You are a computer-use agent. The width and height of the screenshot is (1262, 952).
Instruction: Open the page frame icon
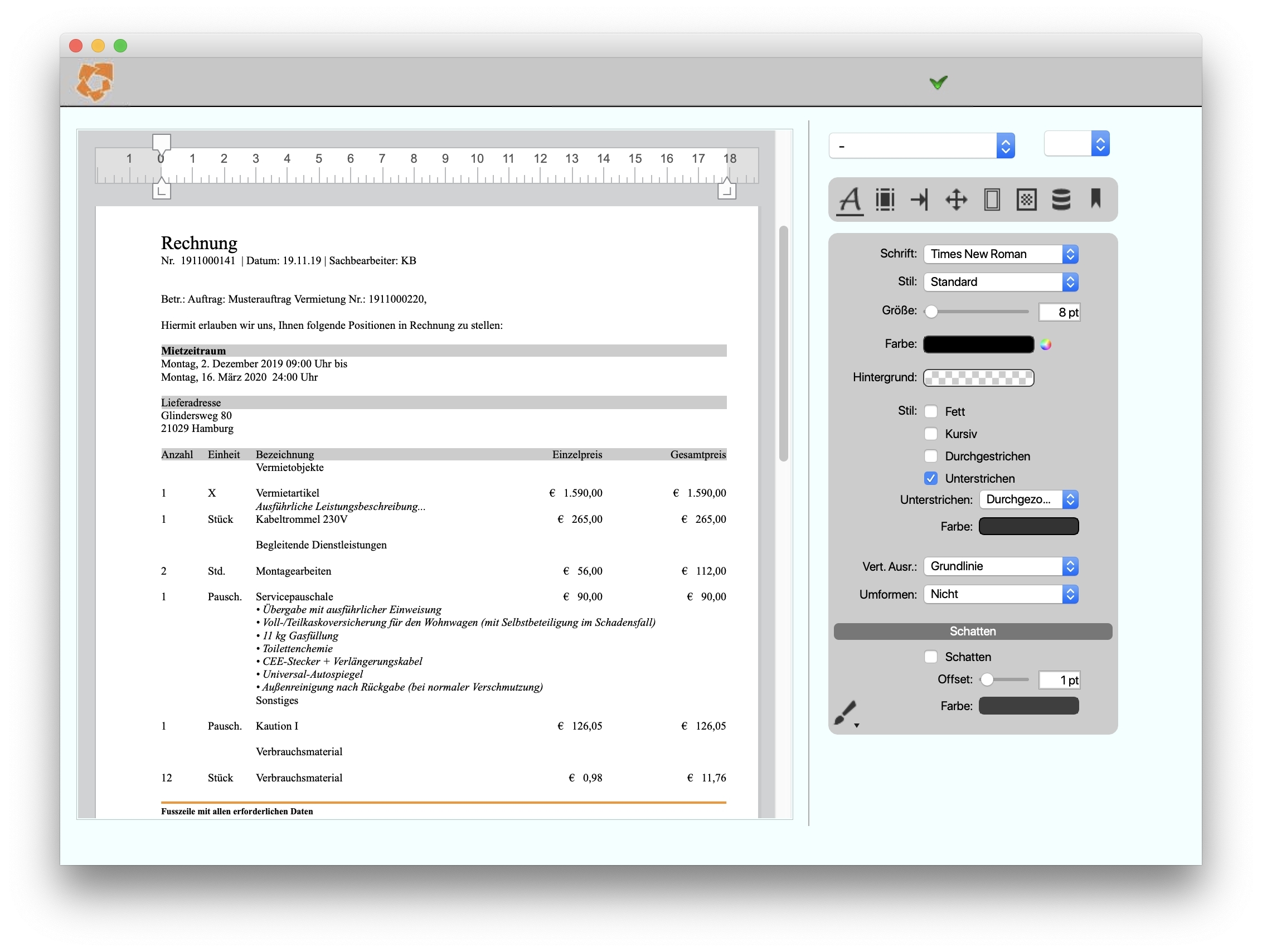[992, 200]
